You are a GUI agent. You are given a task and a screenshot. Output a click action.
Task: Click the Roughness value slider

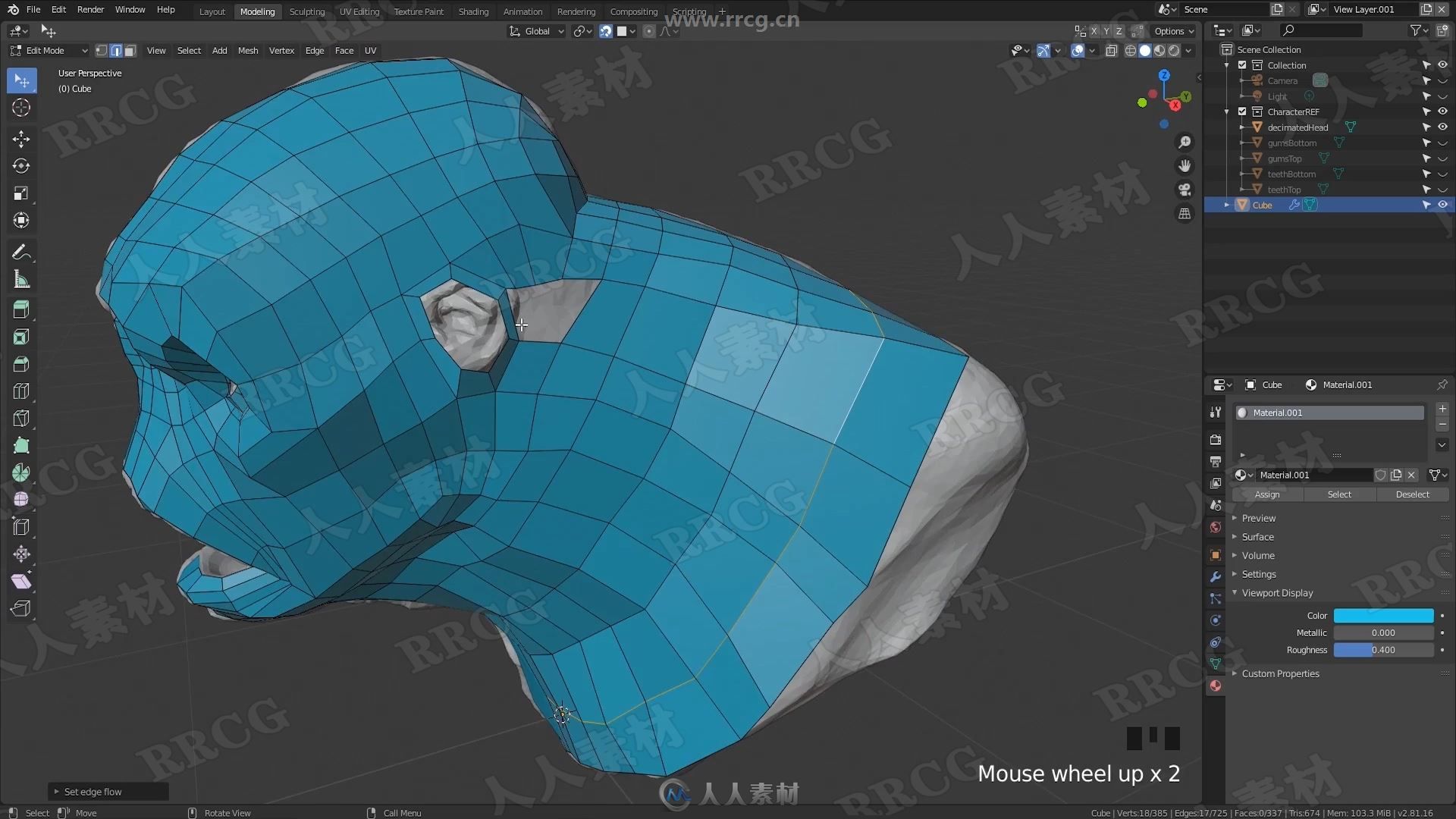pos(1384,650)
